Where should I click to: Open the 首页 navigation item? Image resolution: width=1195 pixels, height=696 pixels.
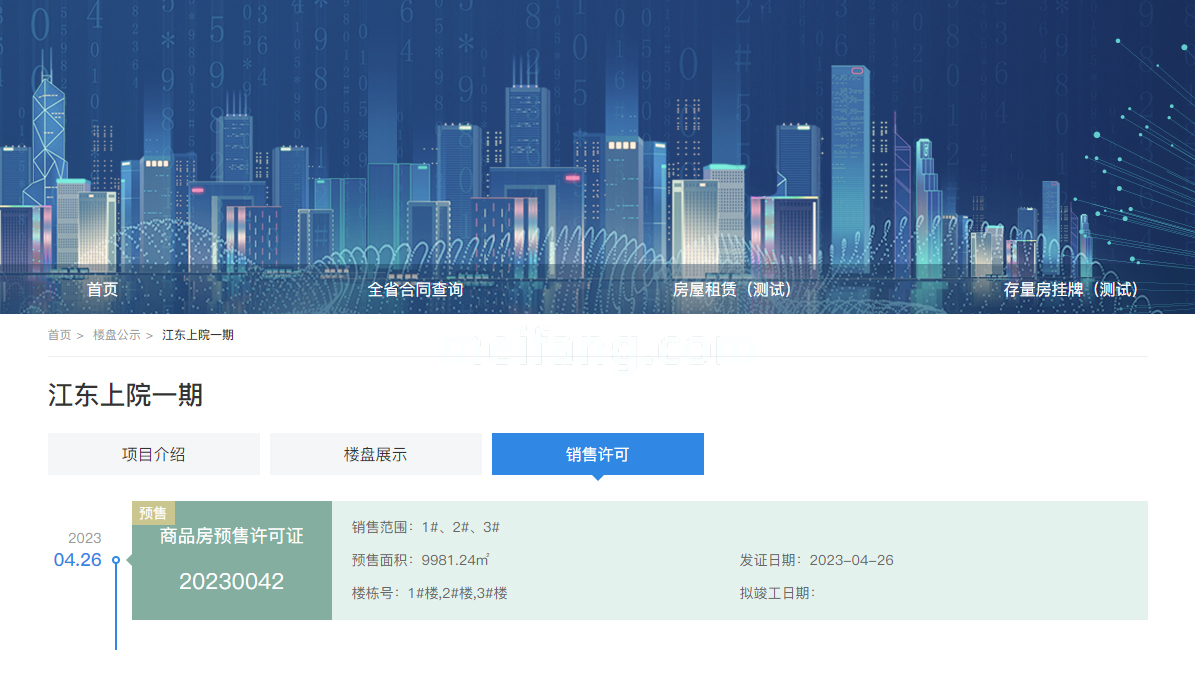click(x=105, y=289)
